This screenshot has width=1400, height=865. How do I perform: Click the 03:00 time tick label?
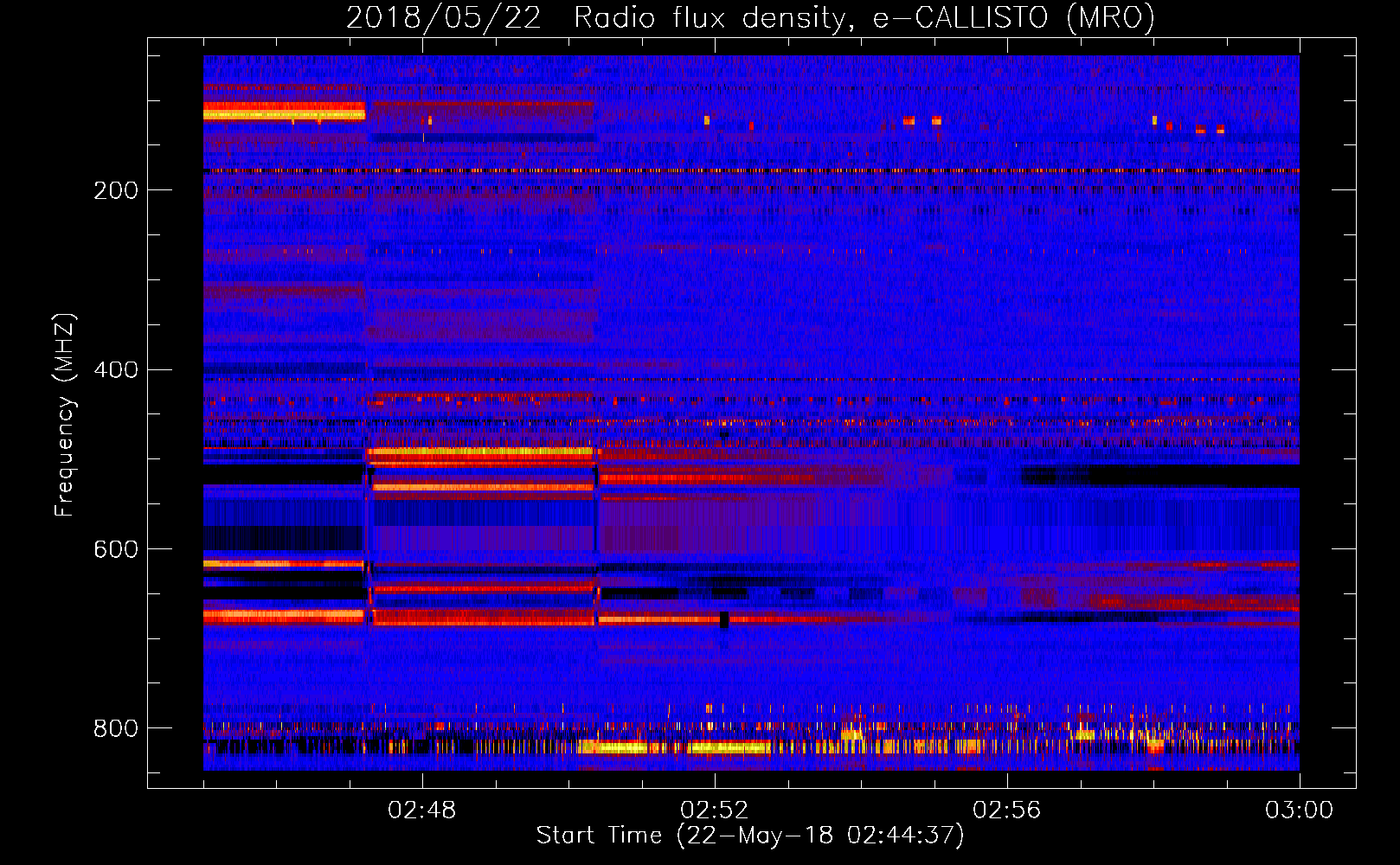pyautogui.click(x=1300, y=811)
